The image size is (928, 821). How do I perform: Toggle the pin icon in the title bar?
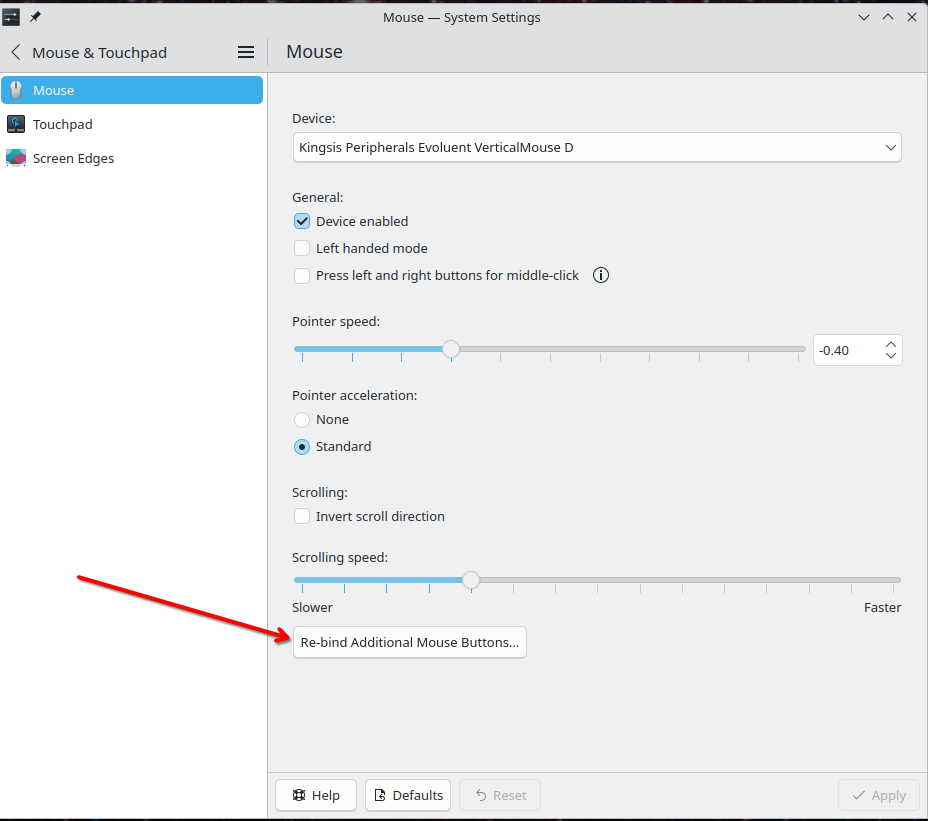tap(36, 17)
